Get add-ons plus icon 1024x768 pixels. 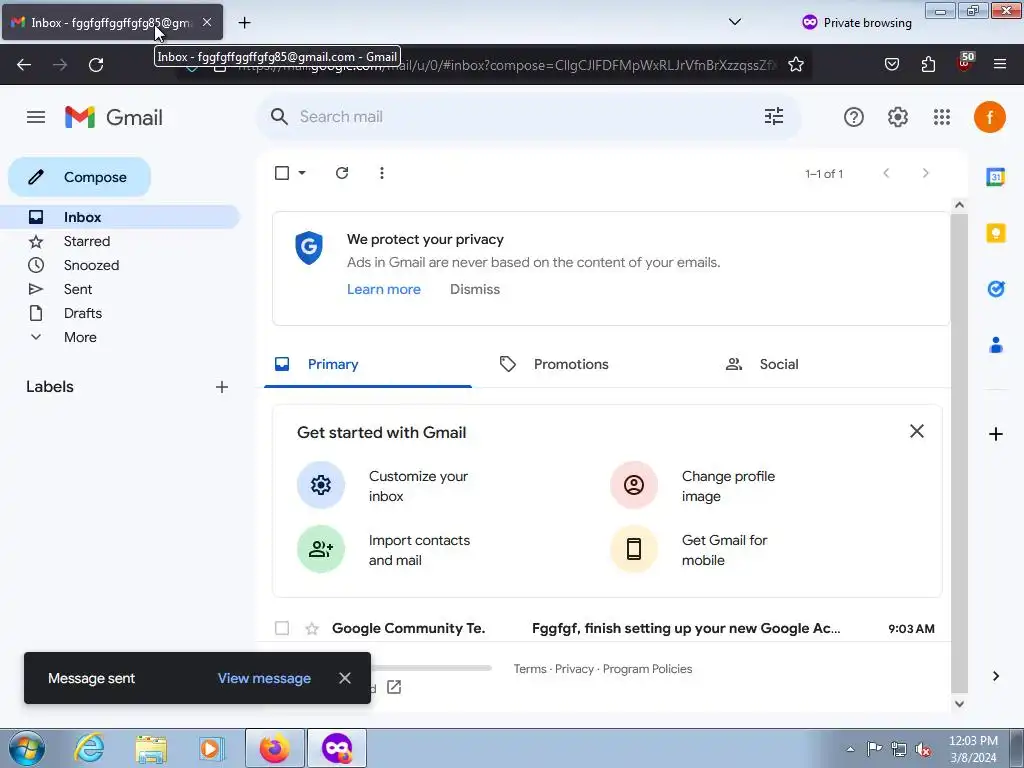pos(995,434)
